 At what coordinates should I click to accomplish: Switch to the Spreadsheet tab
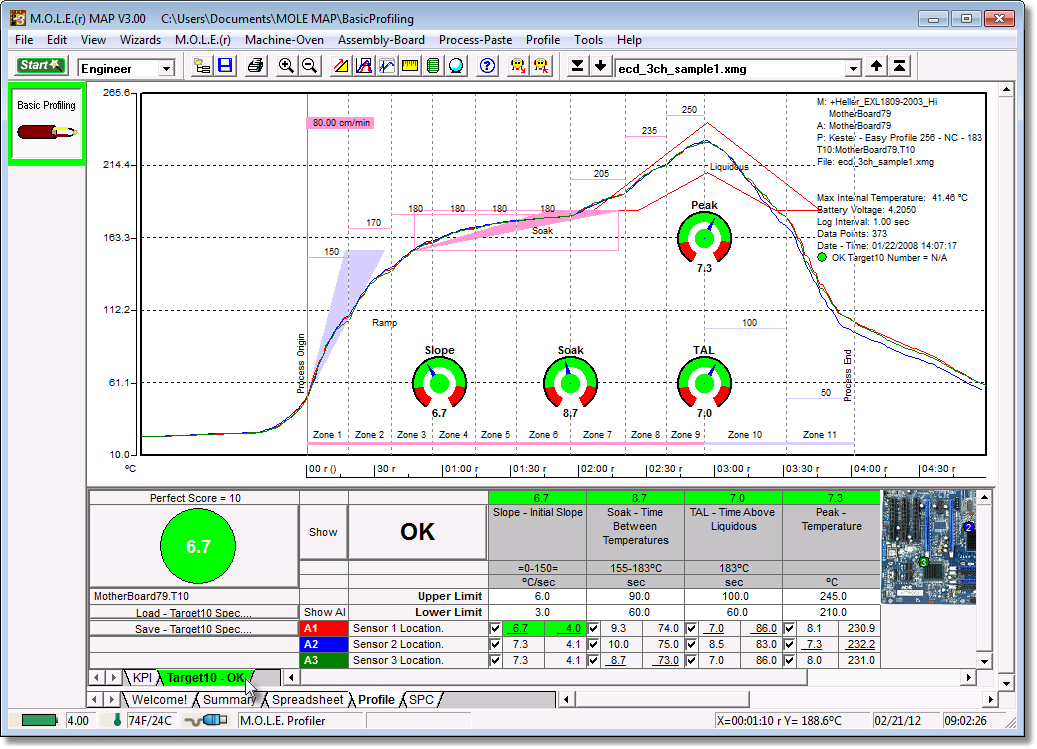tap(308, 699)
